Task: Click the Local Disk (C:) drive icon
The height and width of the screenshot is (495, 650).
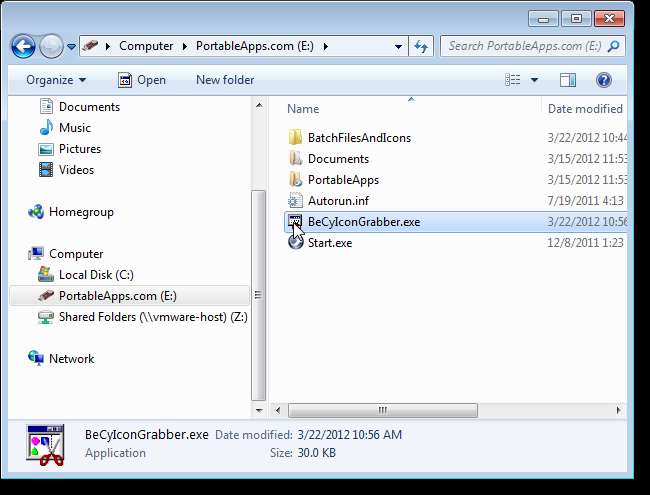Action: click(46, 274)
